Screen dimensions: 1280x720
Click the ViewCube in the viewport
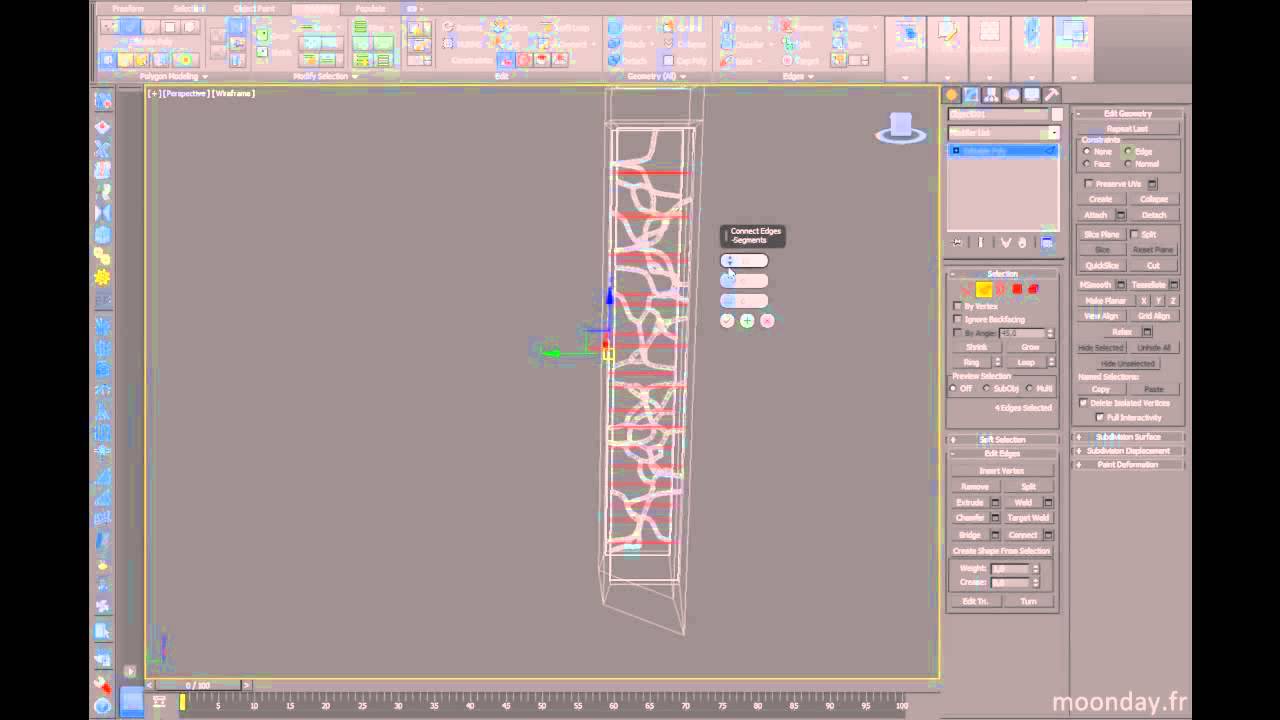900,128
